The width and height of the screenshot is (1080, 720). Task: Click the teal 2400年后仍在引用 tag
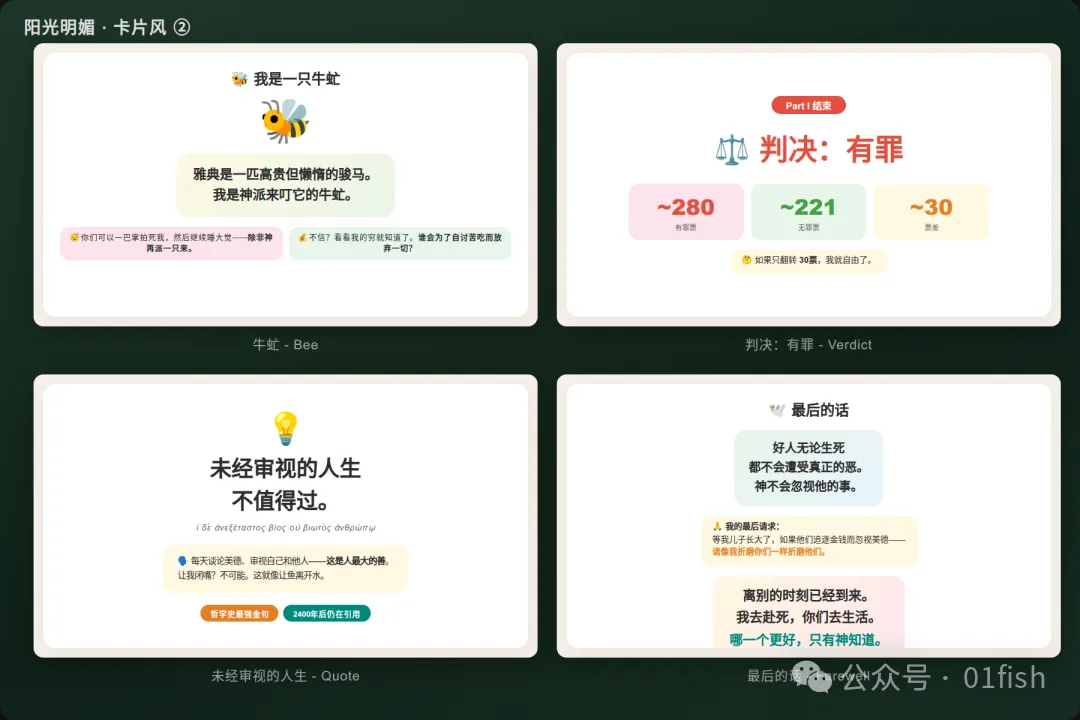tap(326, 614)
